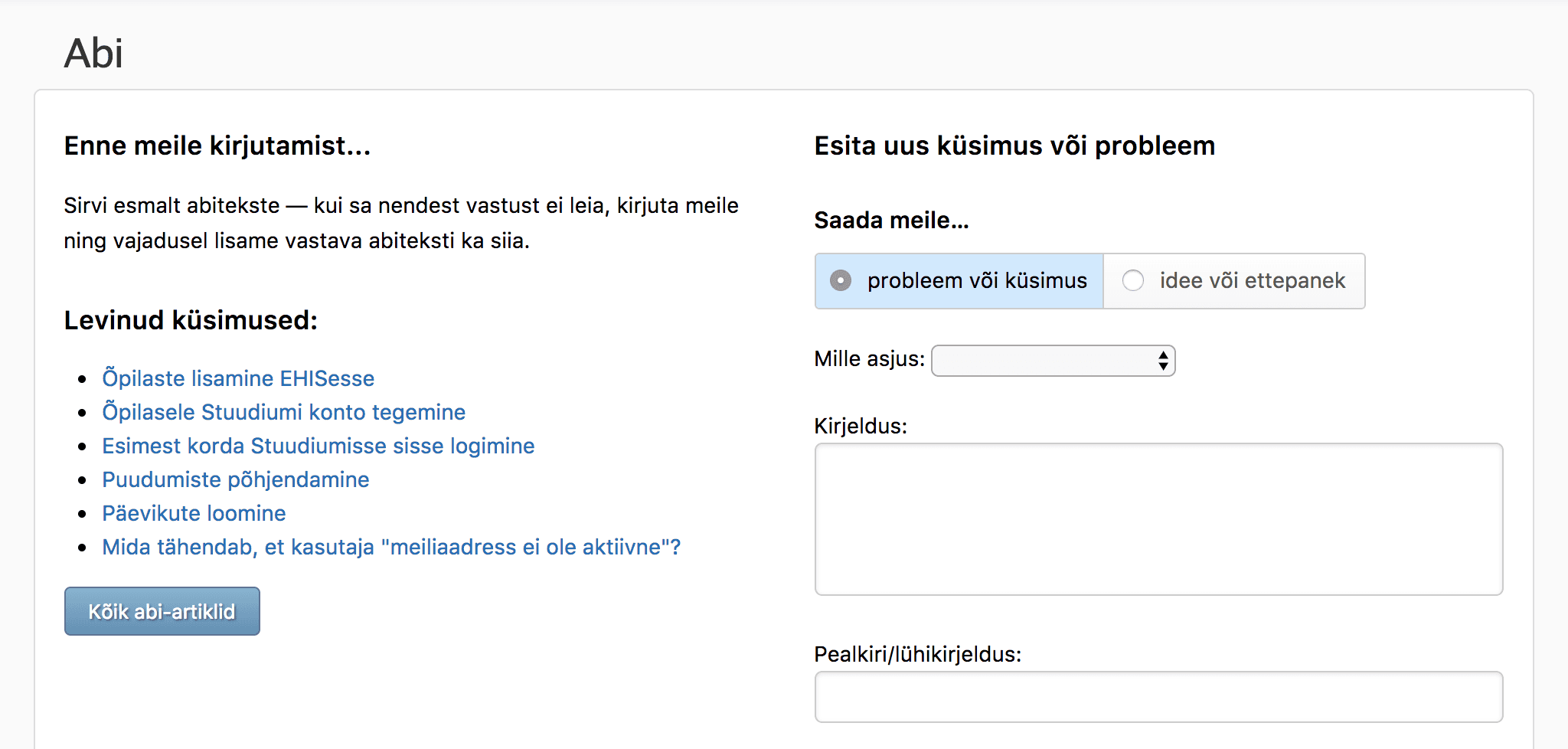Click the "Pealkiri/lühikirjeldus:" label
The height and width of the screenshot is (749, 1568).
pyautogui.click(x=917, y=654)
